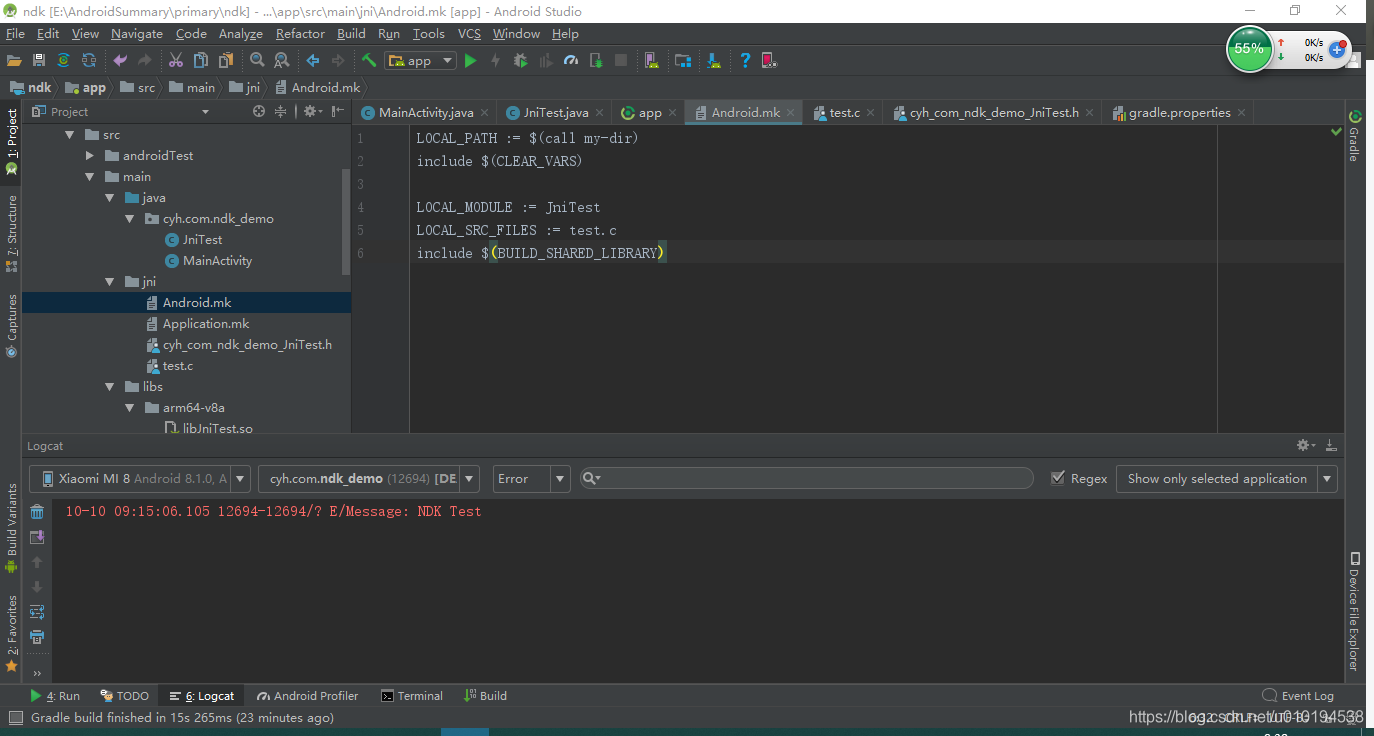This screenshot has height=736, width=1374.
Task: Toggle the Captures side panel
Action: pos(12,325)
